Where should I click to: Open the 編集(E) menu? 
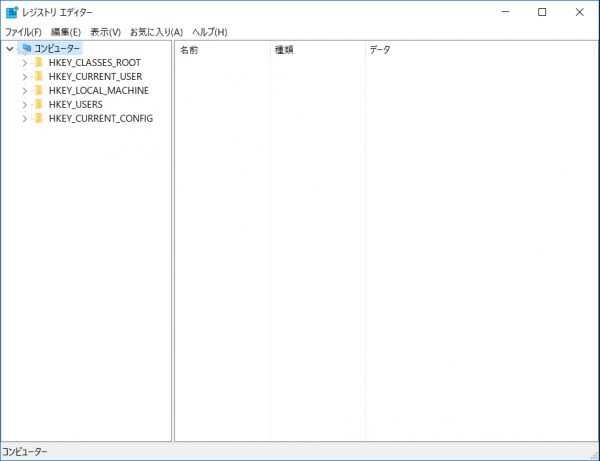point(66,32)
